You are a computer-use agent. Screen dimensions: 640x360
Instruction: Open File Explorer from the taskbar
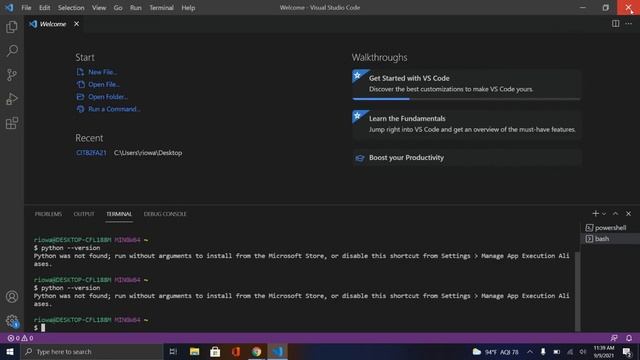(x=194, y=351)
